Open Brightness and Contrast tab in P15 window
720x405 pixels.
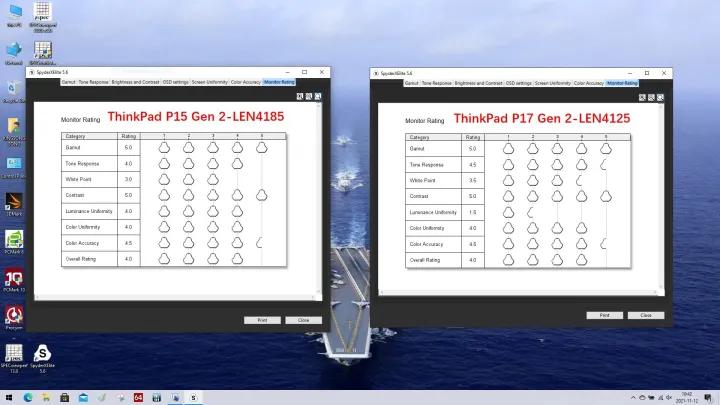[x=135, y=82]
